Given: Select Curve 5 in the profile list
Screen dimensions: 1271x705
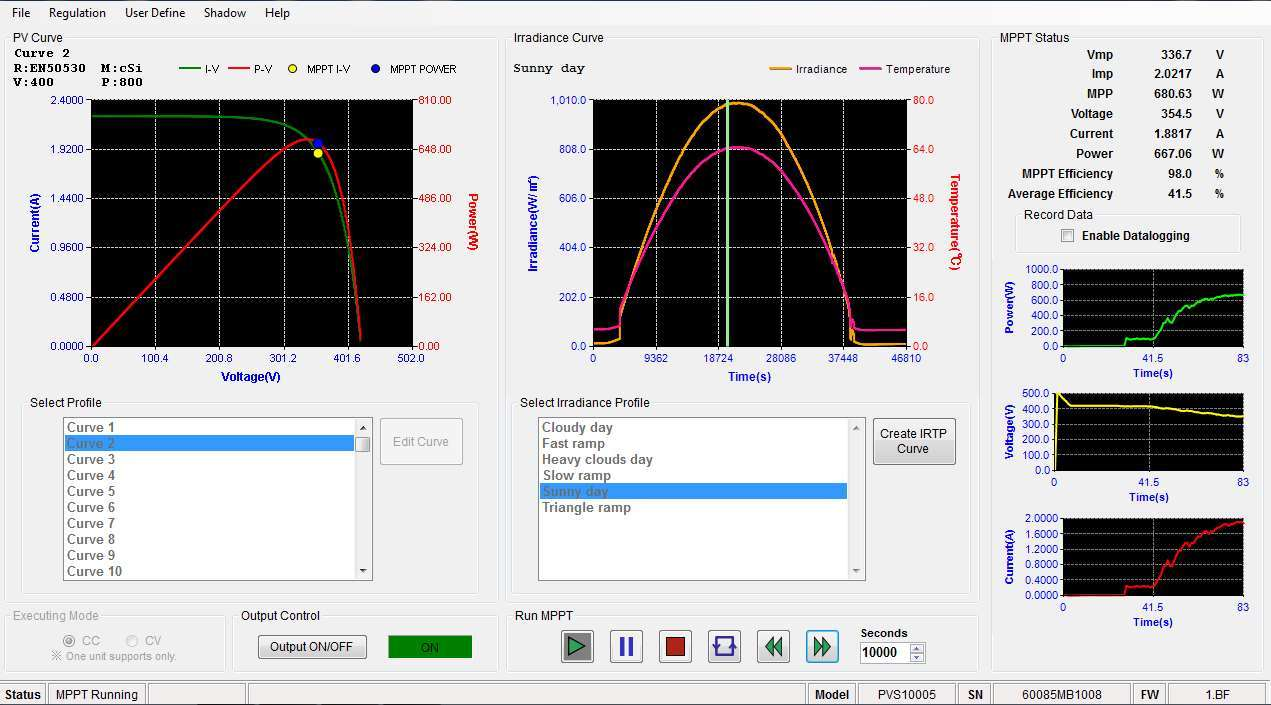Looking at the screenshot, I should click(209, 492).
